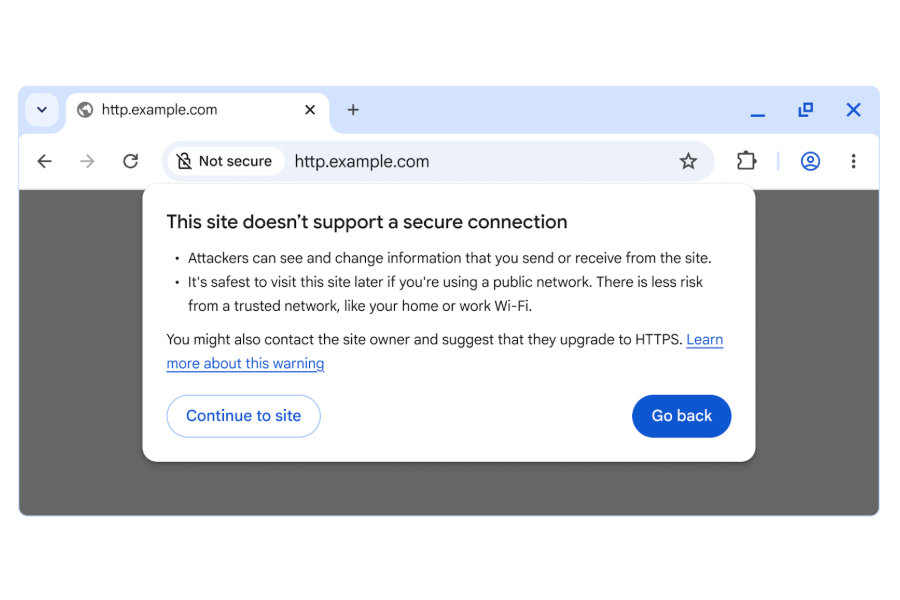The height and width of the screenshot is (600, 900).
Task: Open the tab search chevron dropdown
Action: click(x=41, y=110)
